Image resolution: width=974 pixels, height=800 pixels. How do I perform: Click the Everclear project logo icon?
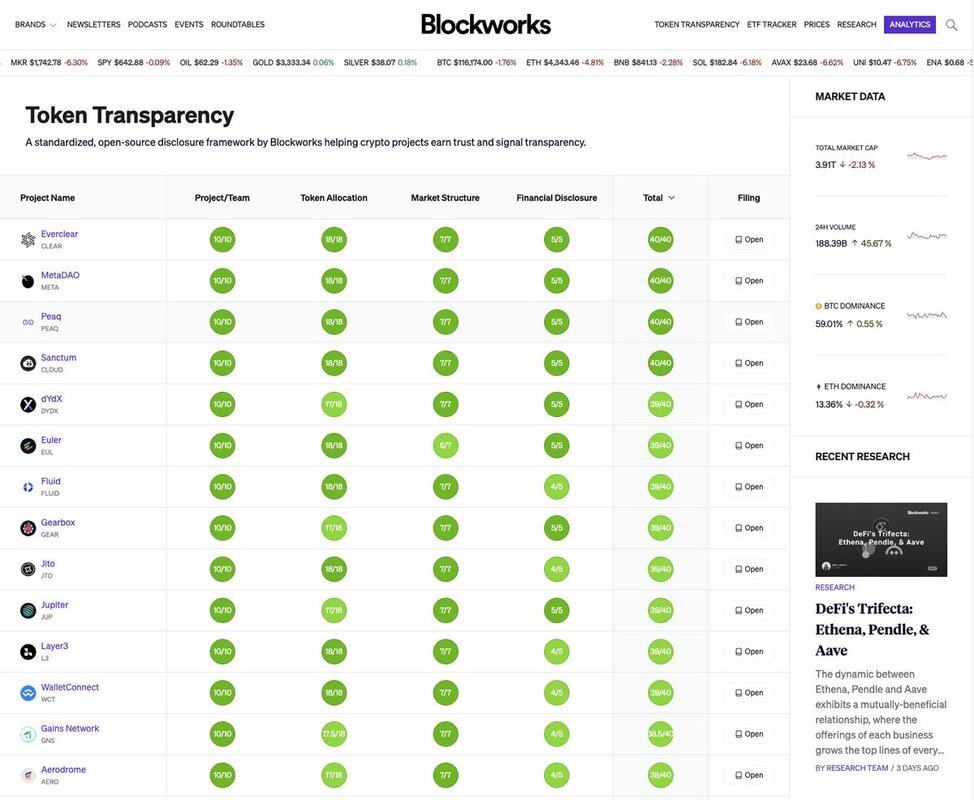[28, 240]
